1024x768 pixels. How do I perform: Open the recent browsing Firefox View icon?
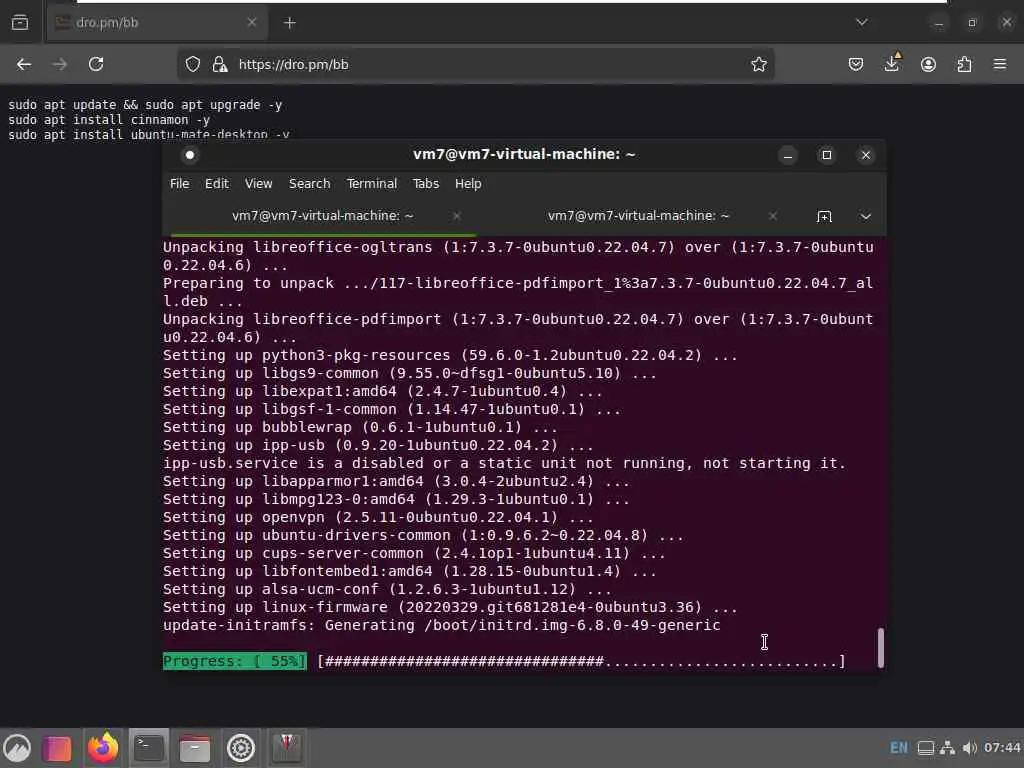click(x=20, y=23)
